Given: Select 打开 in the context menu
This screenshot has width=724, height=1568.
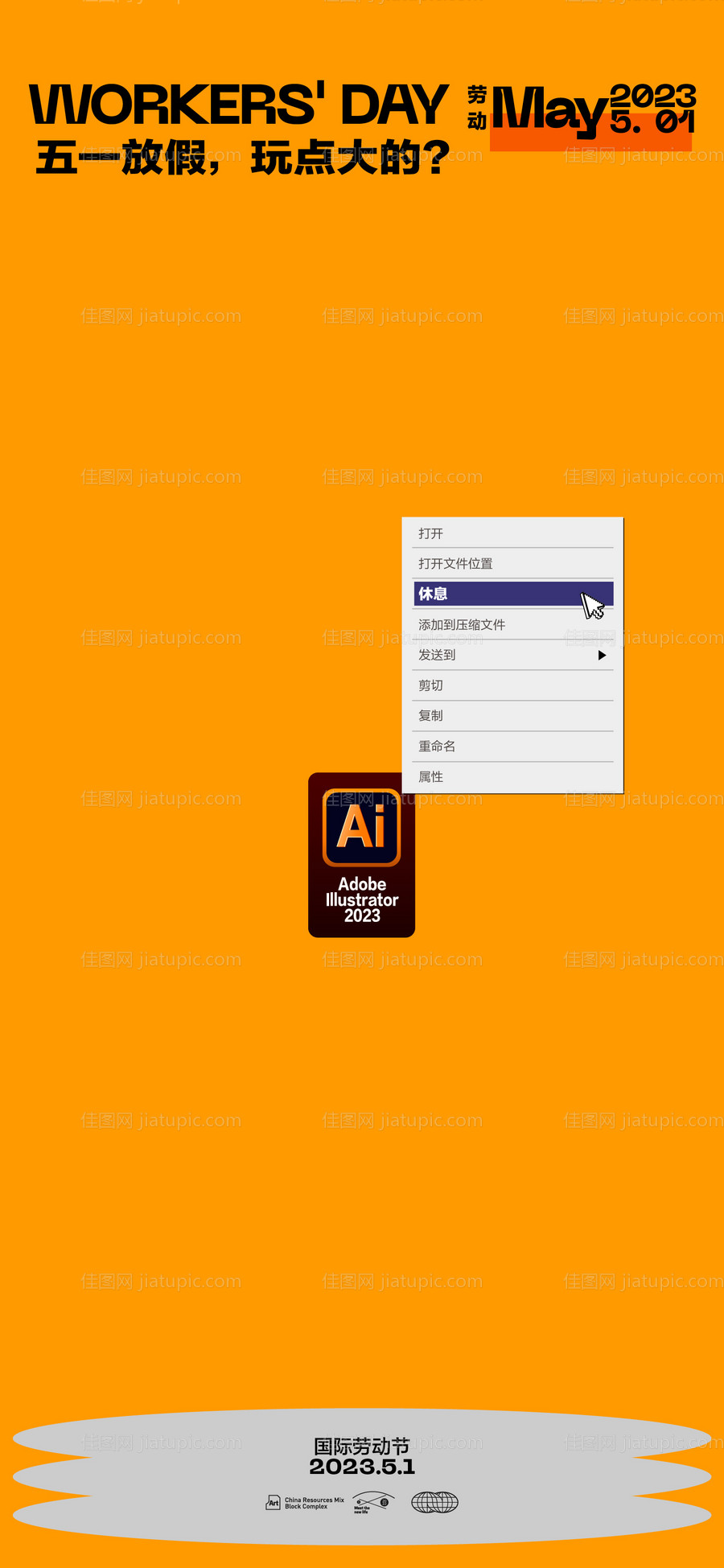Looking at the screenshot, I should click(x=431, y=533).
